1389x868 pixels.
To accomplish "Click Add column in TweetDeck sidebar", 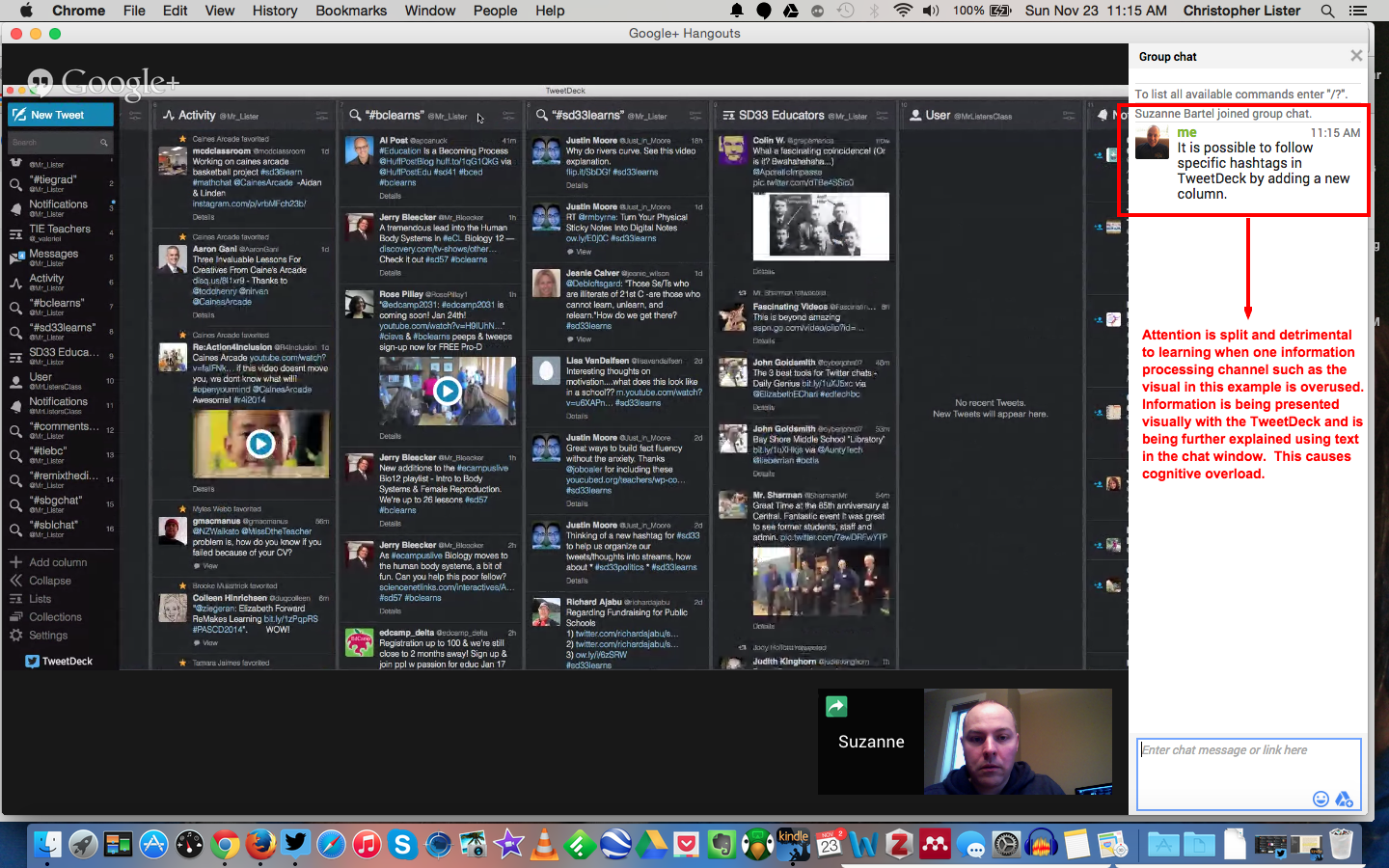I will [48, 562].
